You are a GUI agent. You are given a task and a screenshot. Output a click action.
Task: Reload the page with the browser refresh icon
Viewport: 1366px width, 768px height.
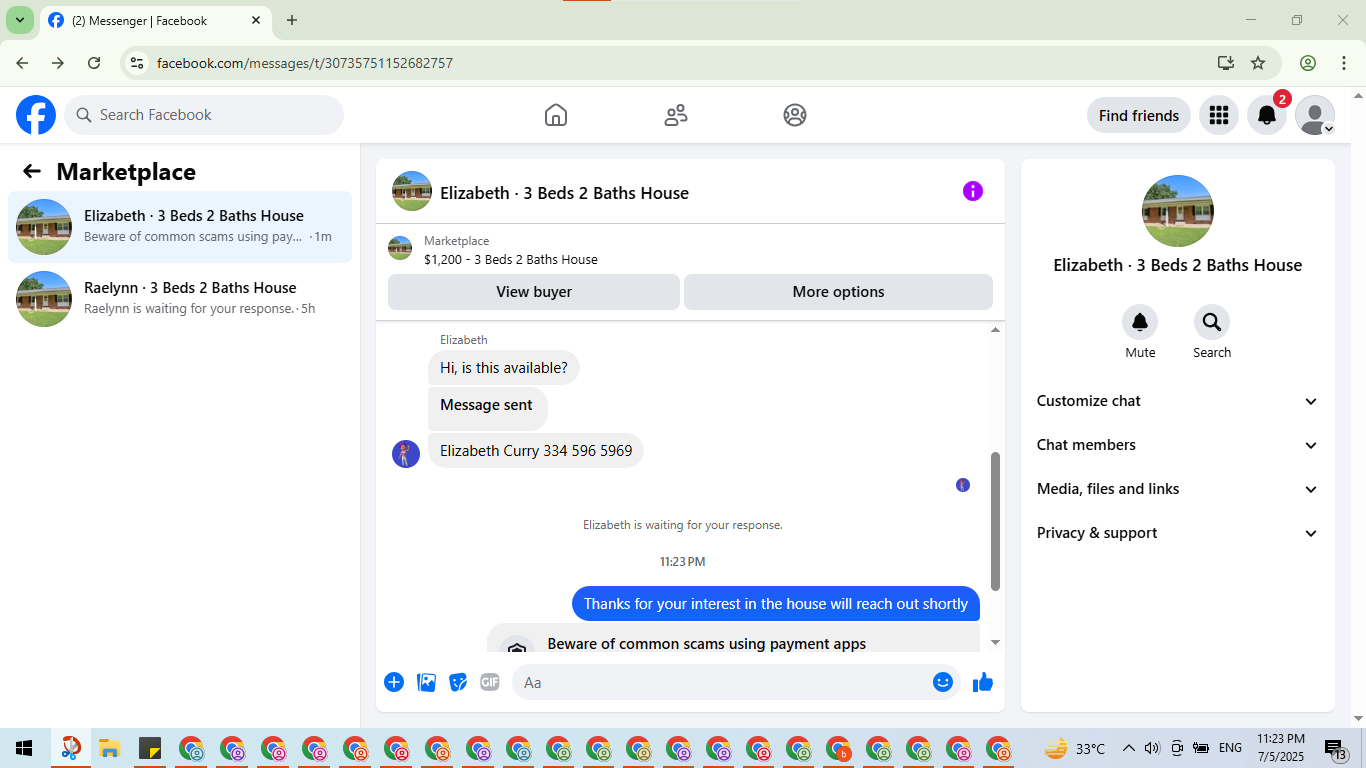[x=94, y=63]
